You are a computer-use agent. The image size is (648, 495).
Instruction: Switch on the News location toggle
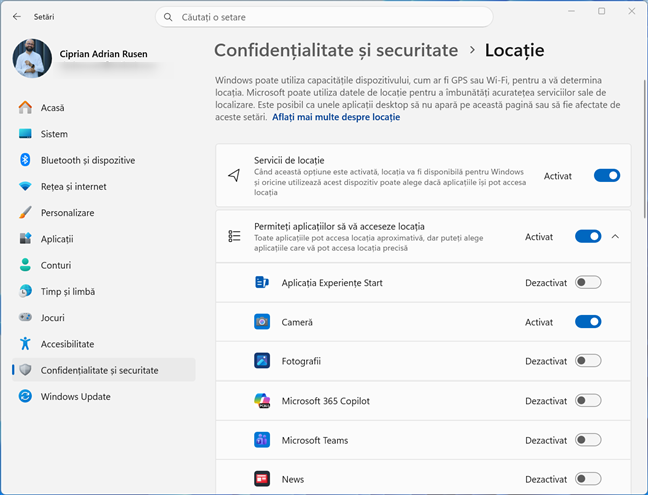pyautogui.click(x=588, y=479)
